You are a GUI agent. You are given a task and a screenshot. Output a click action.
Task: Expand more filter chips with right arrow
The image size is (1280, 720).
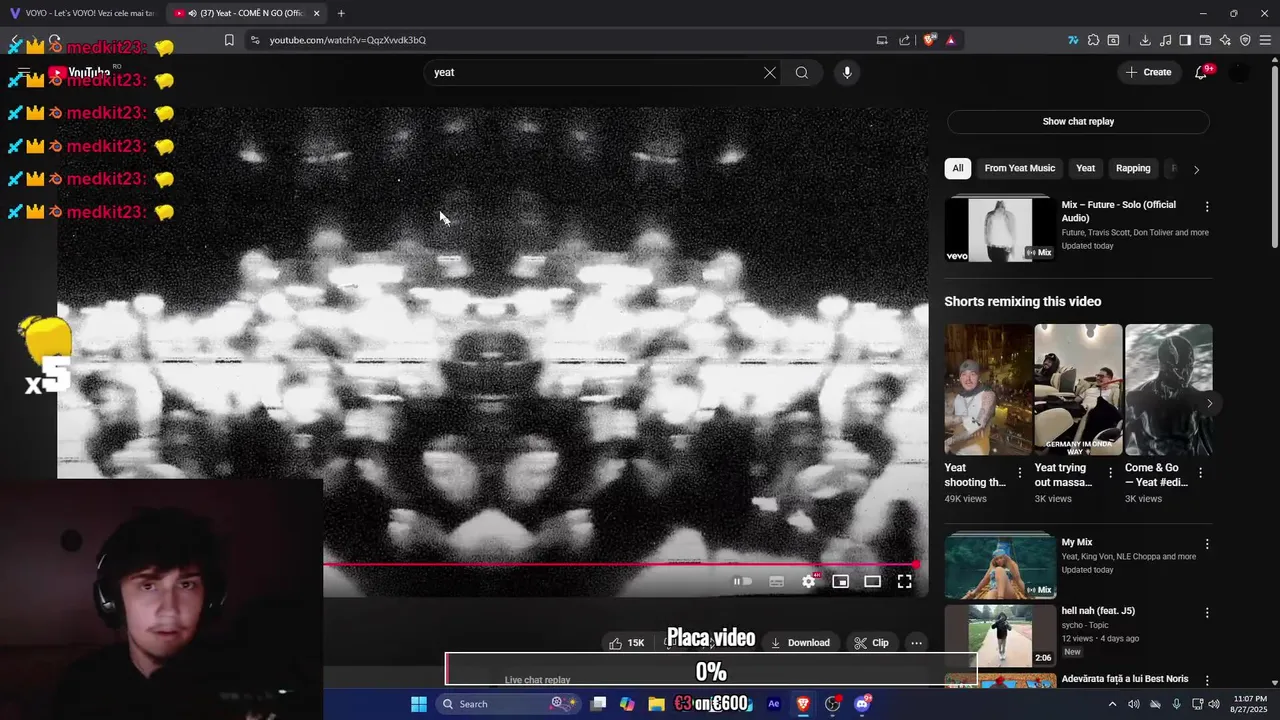(1196, 169)
